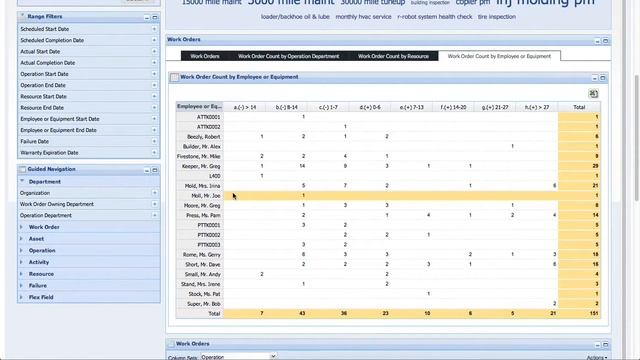
Task: Add the Scheduled Completion Date range filter
Action: (154, 40)
